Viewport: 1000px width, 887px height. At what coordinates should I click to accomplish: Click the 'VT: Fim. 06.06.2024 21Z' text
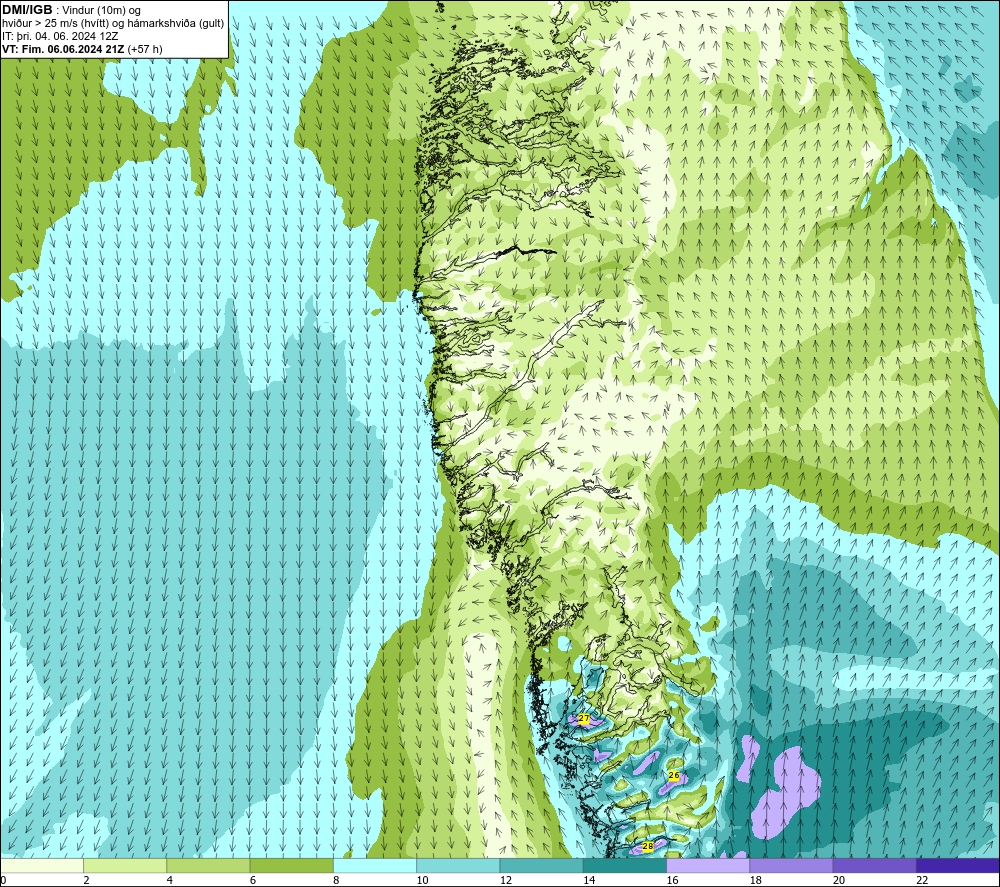tap(64, 49)
